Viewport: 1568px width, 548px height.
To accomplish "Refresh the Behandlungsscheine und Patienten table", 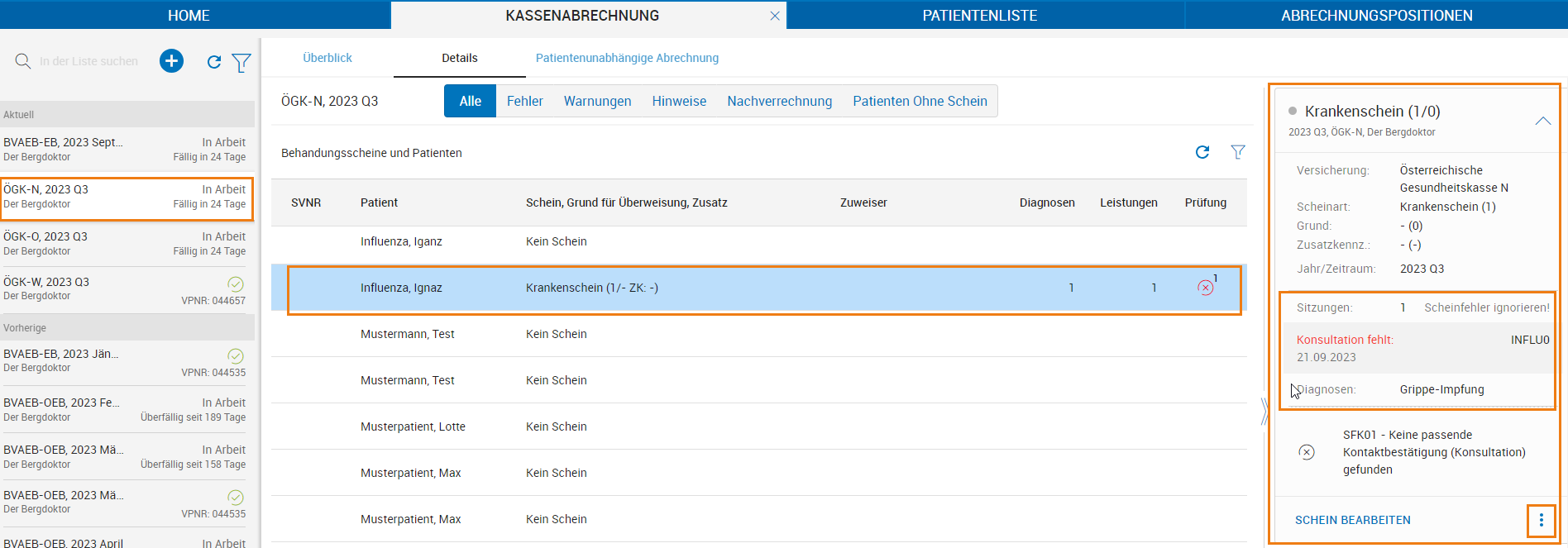I will click(1202, 152).
